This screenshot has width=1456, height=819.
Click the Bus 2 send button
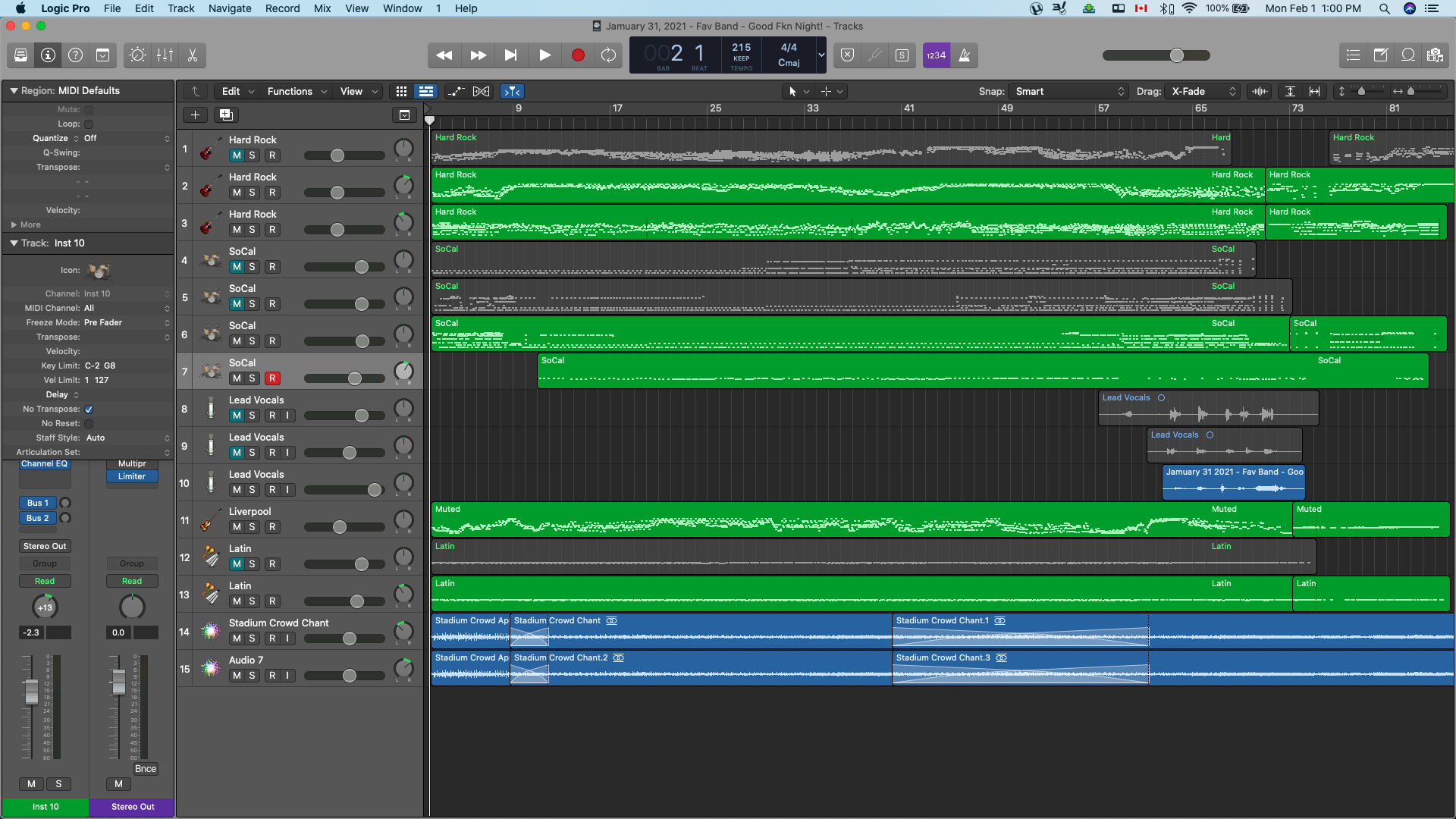pos(37,518)
